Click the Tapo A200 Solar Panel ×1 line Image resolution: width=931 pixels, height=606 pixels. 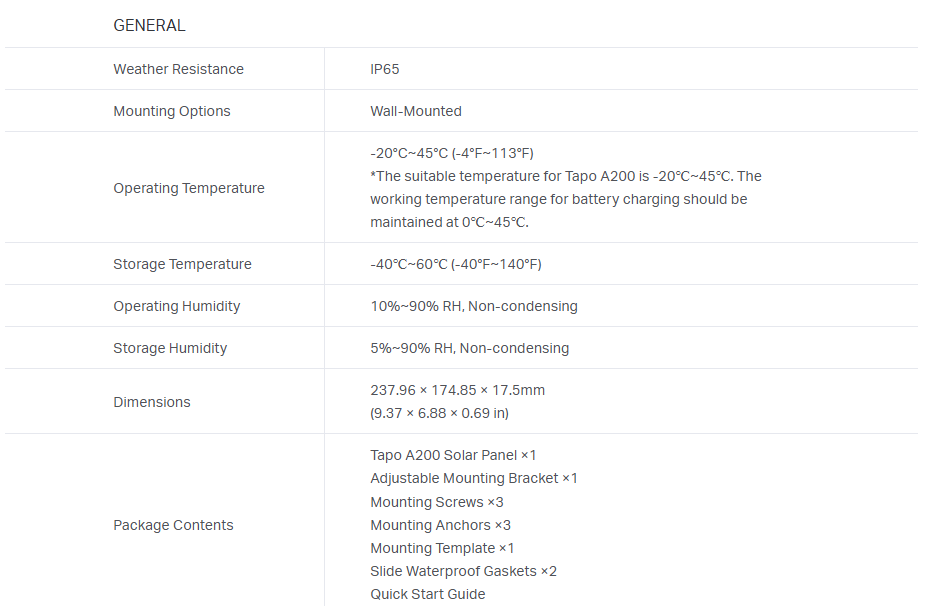click(454, 455)
